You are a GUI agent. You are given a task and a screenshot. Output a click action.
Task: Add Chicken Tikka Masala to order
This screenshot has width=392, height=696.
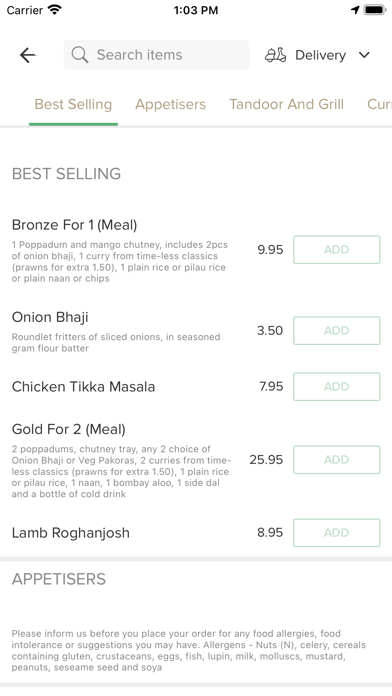[x=337, y=386]
